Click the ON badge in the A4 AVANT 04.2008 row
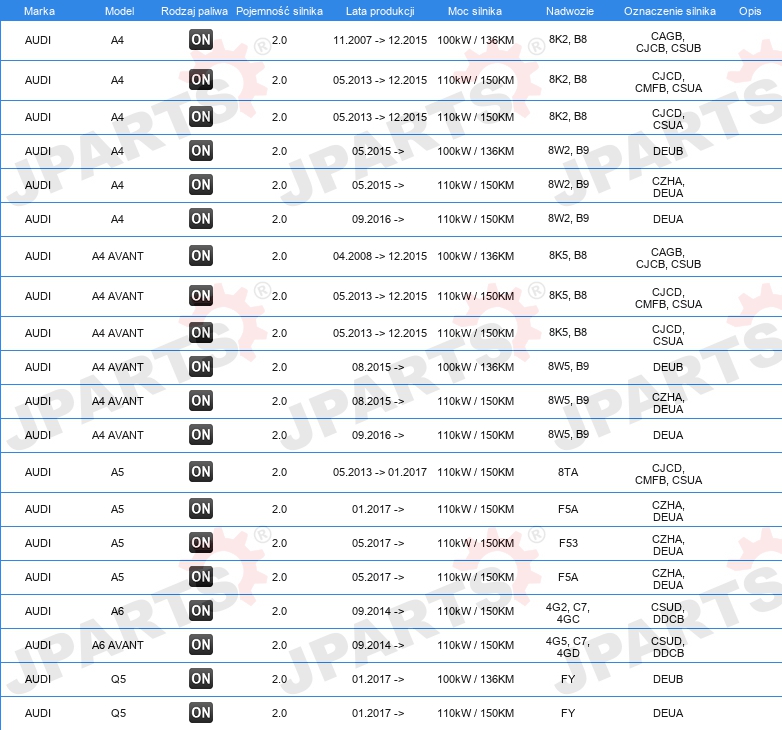Screen dimensions: 782x730 click(201, 256)
